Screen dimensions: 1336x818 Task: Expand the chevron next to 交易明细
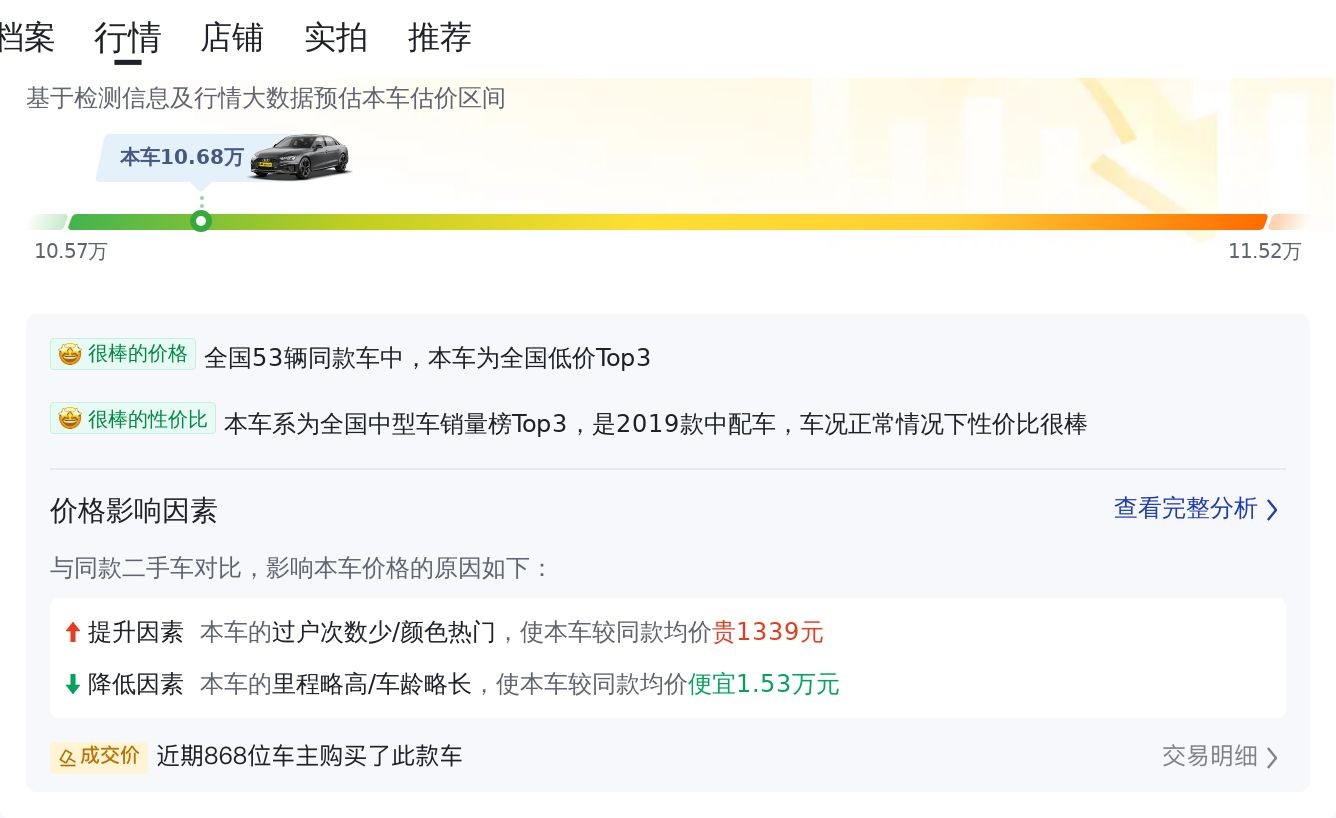pos(1272,757)
